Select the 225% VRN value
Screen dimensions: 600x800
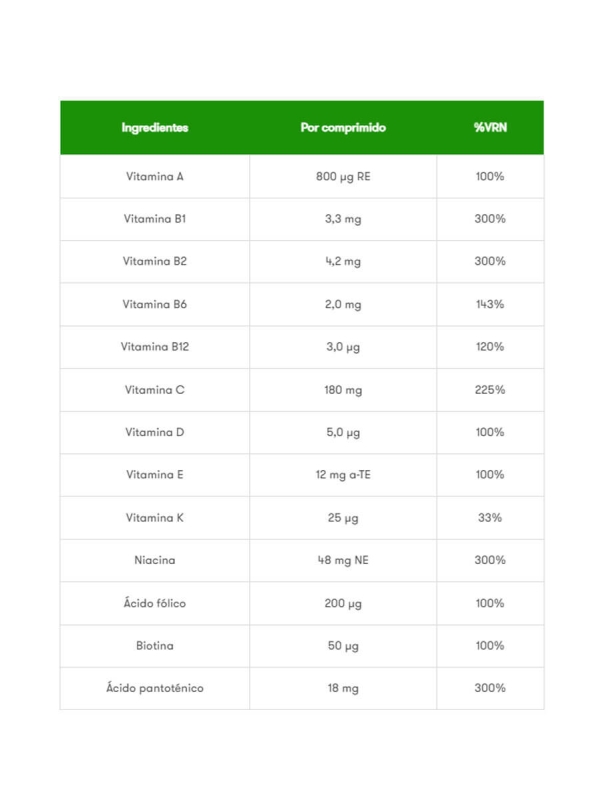[490, 390]
